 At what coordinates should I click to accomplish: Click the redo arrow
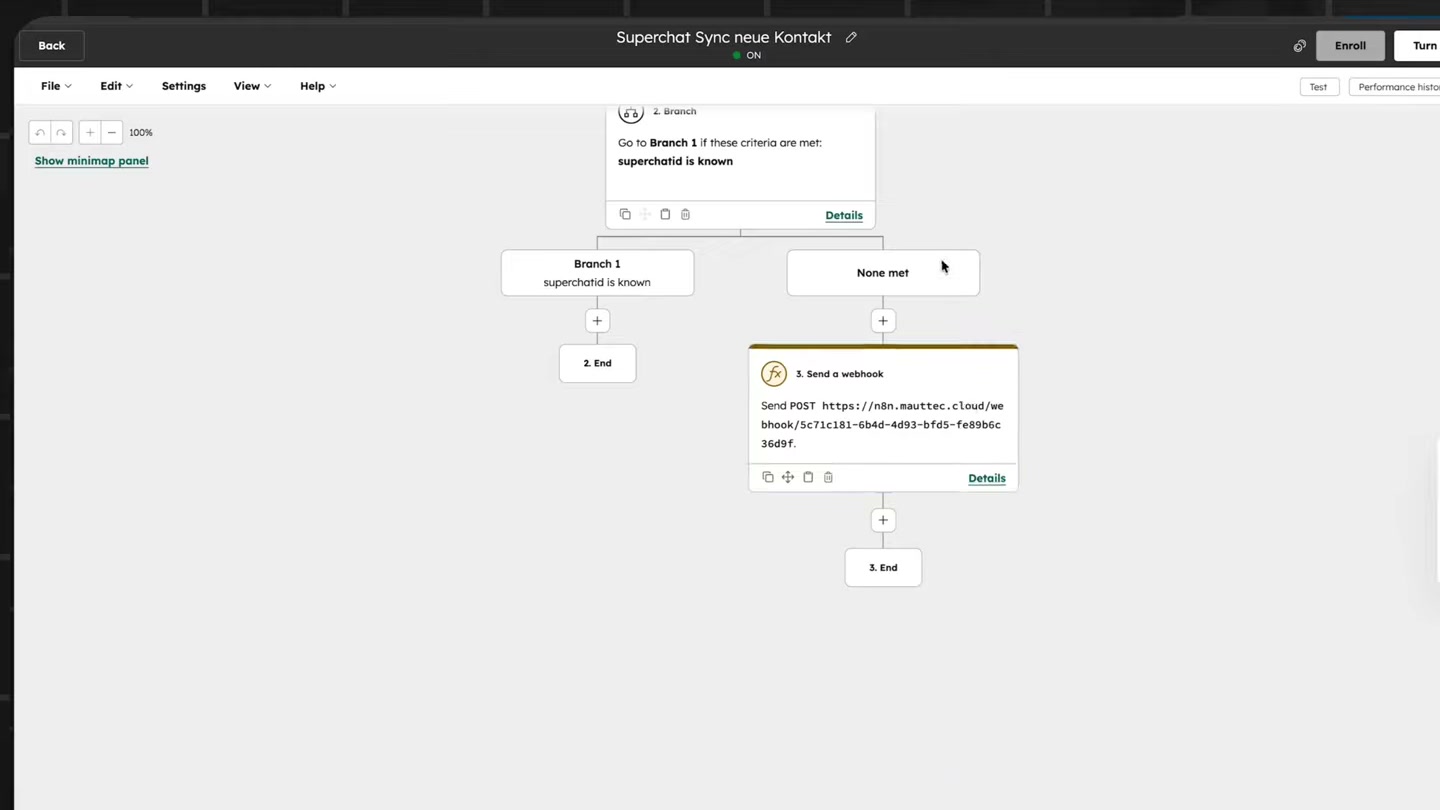coord(60,132)
